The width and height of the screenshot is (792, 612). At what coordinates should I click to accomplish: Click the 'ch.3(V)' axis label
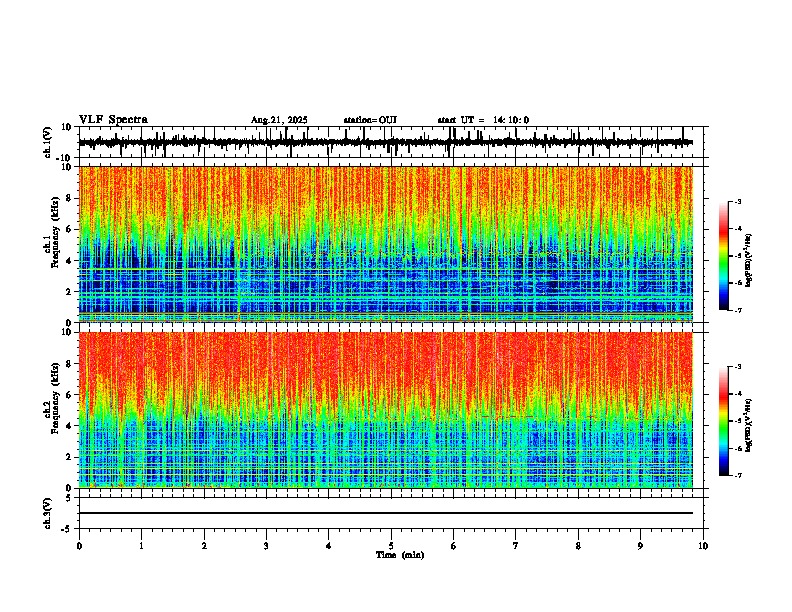pos(48,514)
